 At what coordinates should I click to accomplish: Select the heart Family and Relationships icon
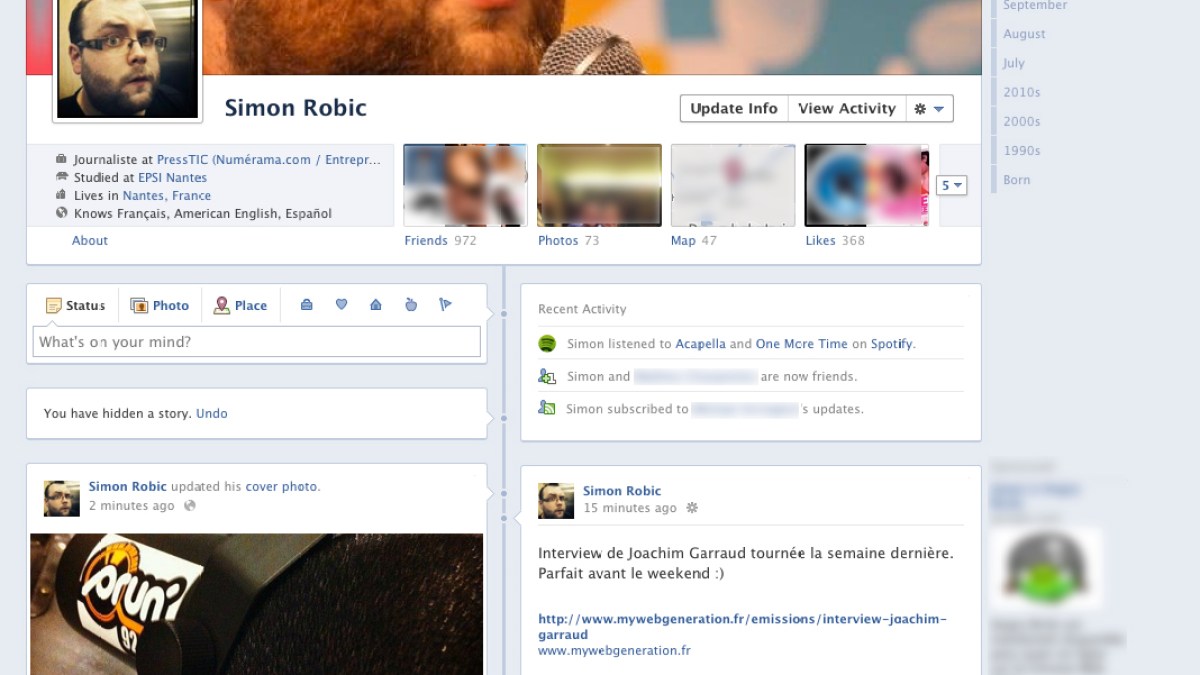pos(341,305)
